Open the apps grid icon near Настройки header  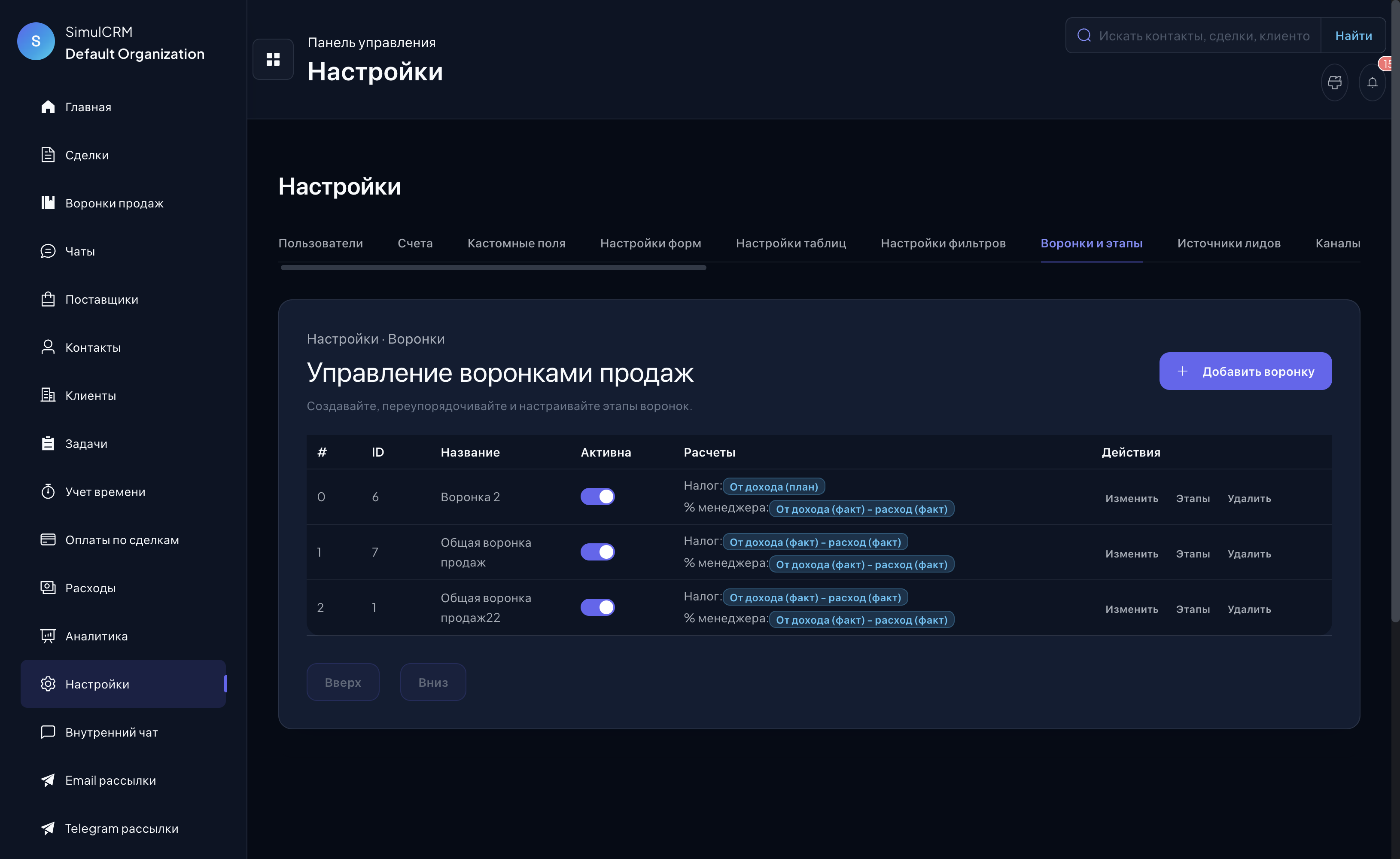[x=273, y=59]
